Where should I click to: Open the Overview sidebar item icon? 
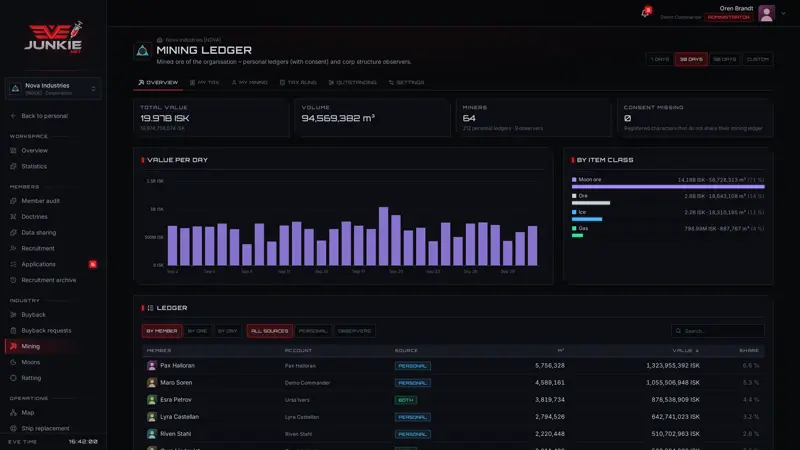(x=13, y=151)
